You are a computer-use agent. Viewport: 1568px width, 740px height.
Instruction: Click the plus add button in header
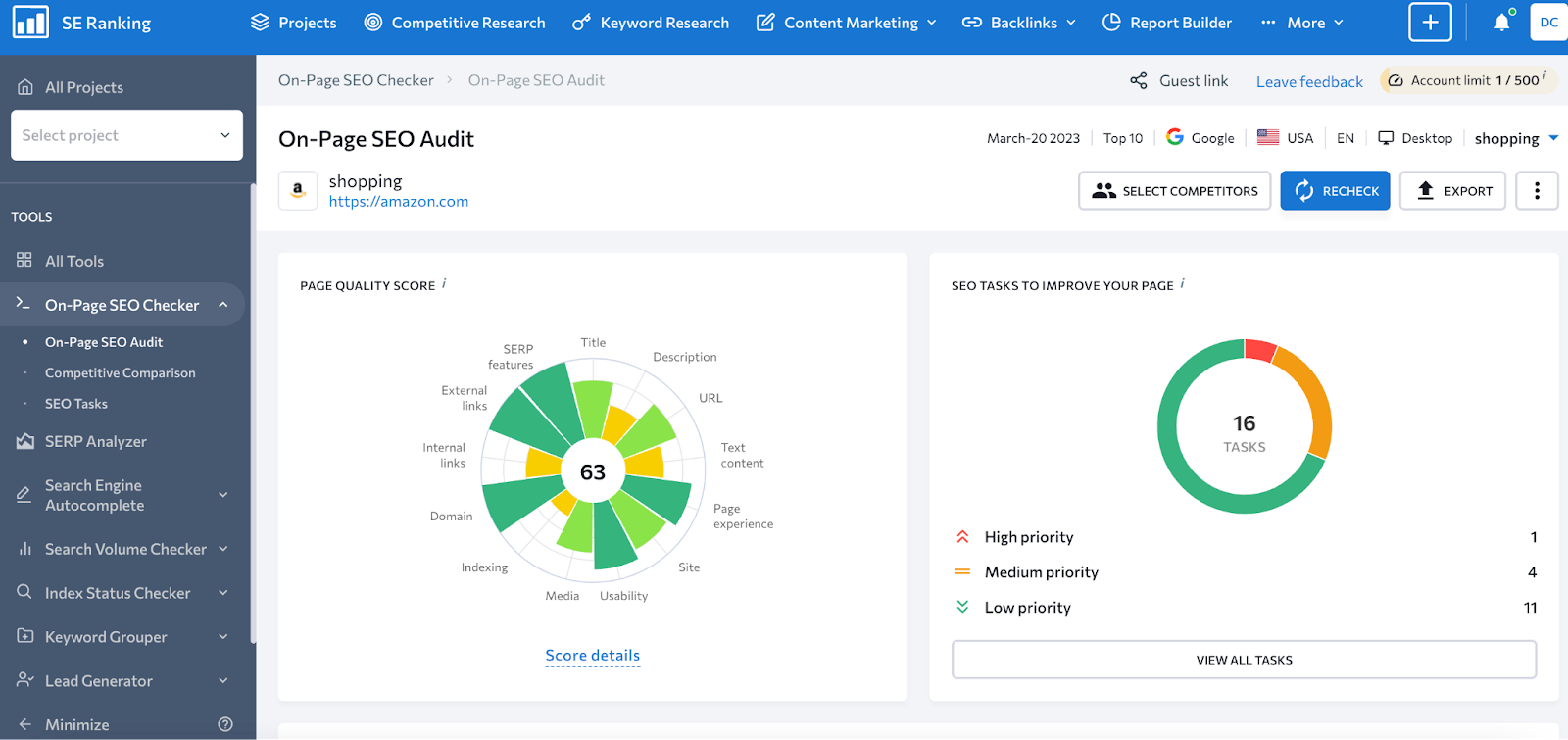(1430, 22)
